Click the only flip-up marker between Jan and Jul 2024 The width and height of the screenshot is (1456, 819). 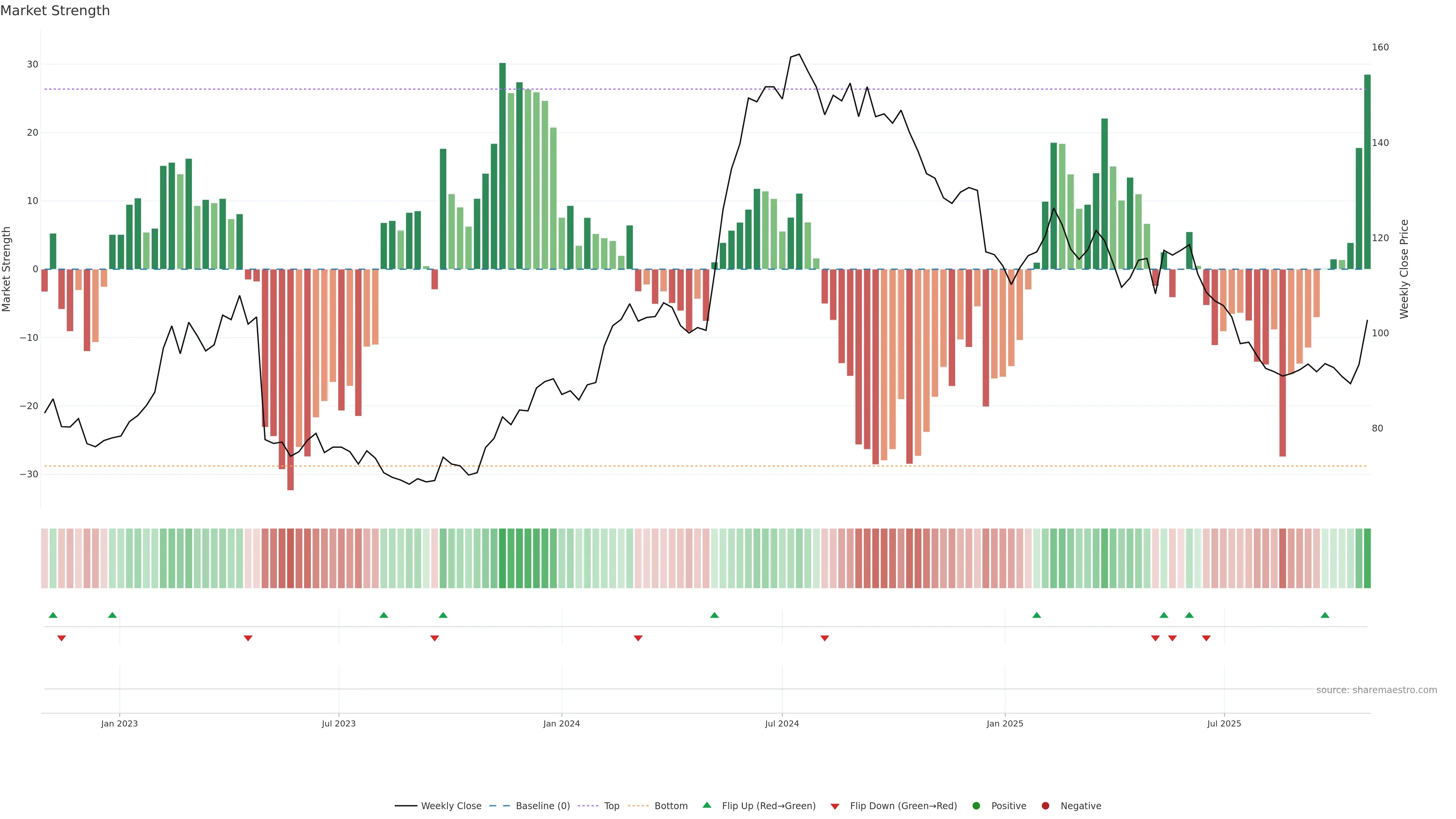coord(714,615)
